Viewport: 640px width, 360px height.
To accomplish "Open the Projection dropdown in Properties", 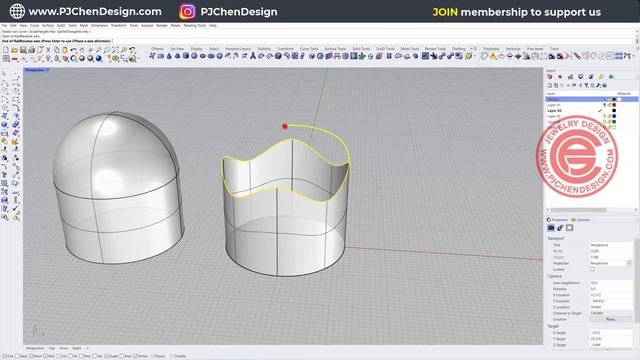I will 629,264.
